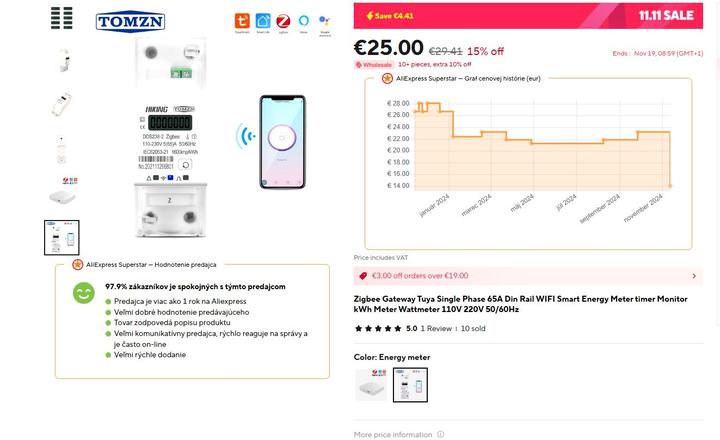Click the Google Assistant icon
This screenshot has height=440, width=720.
(x=325, y=21)
